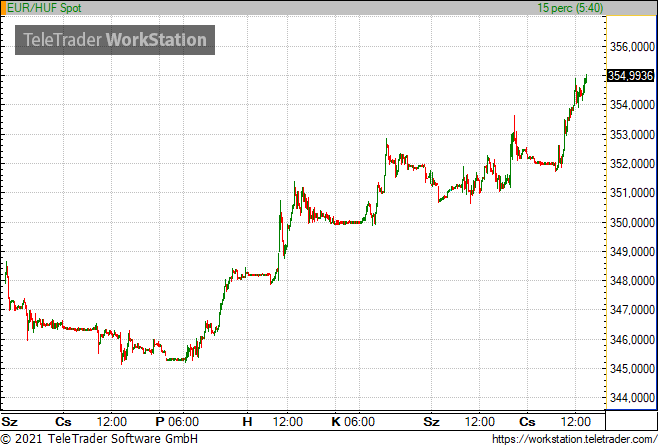Viewport: 658px width, 448px height.
Task: Open the workstation.teletrader.com link
Action: [574, 439]
